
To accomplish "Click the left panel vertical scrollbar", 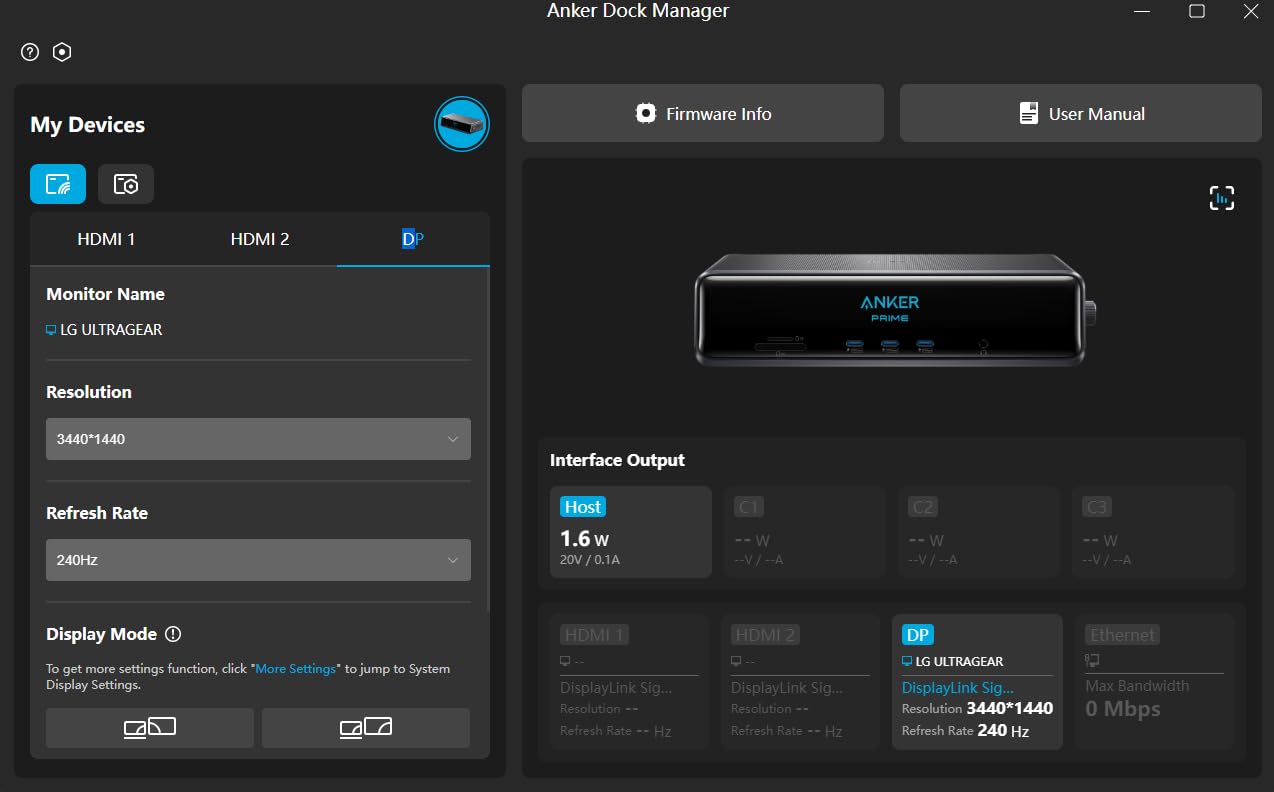I will 488,440.
